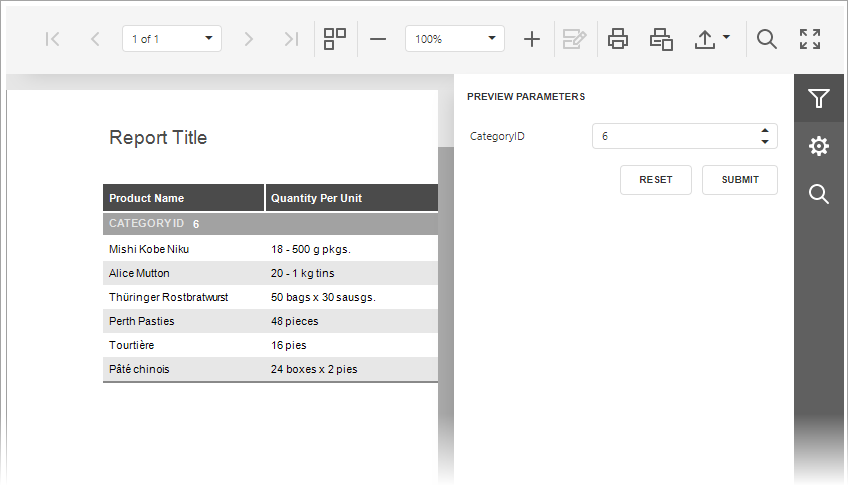848x486 pixels.
Task: Switch to the Preview Parameters filter tab
Action: (819, 98)
